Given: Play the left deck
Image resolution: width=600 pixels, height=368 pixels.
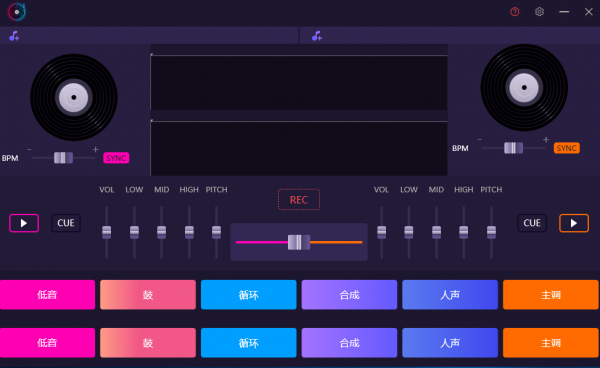Looking at the screenshot, I should pyautogui.click(x=24, y=223).
